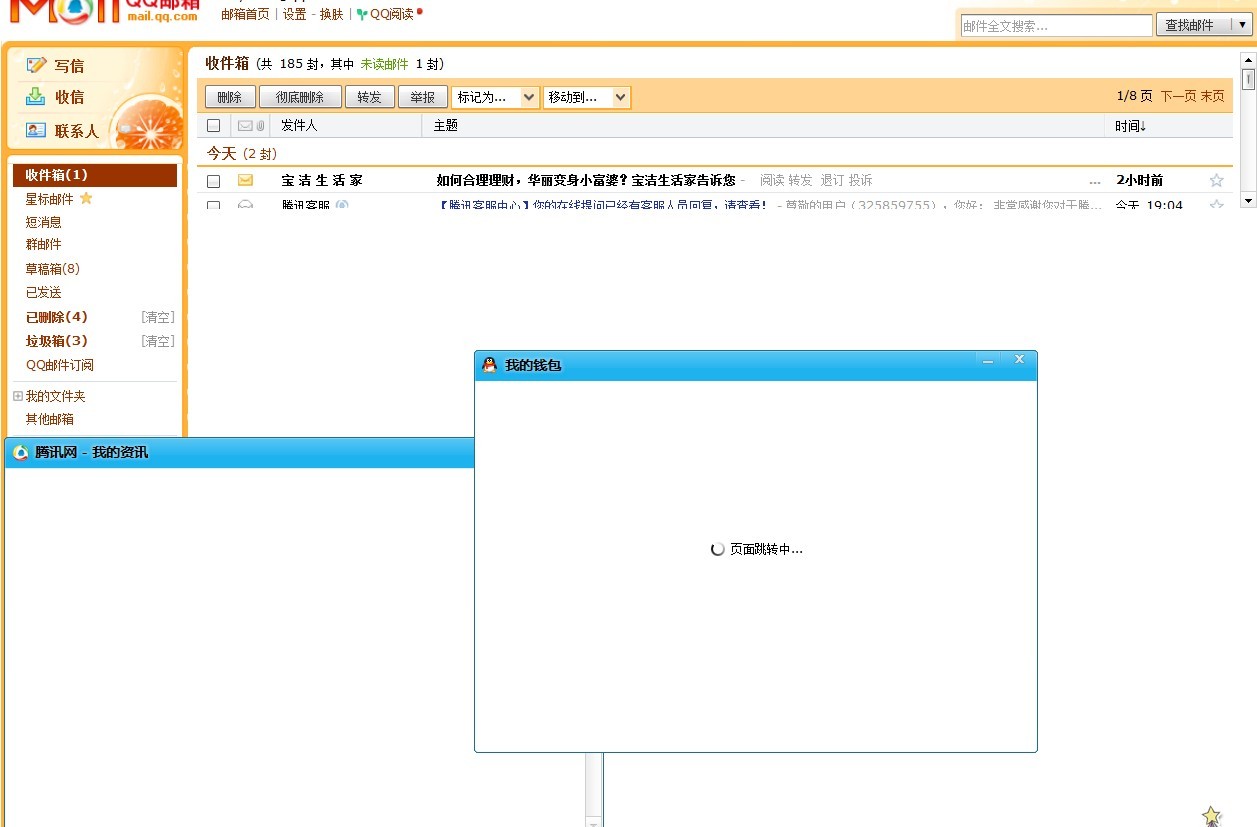The height and width of the screenshot is (827, 1257).
Task: Click the 主题 column header
Action: click(445, 126)
